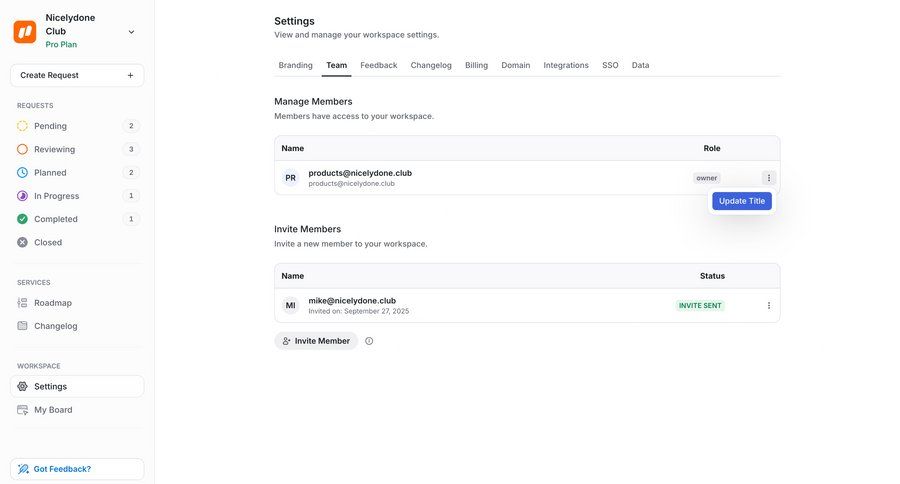Open the Integrations tab
The height and width of the screenshot is (484, 900).
coord(566,65)
